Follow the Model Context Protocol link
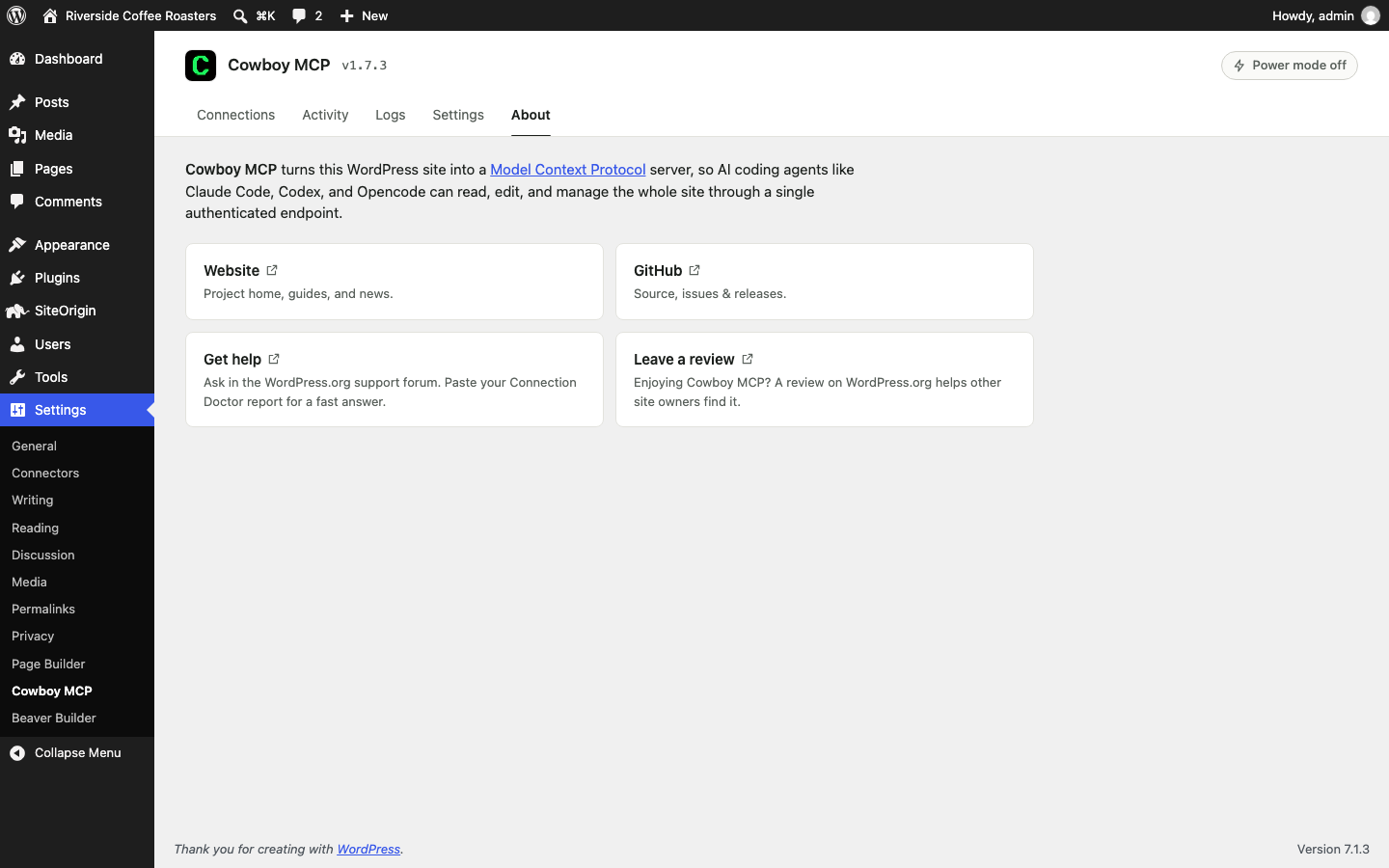Image resolution: width=1389 pixels, height=868 pixels. tap(568, 169)
